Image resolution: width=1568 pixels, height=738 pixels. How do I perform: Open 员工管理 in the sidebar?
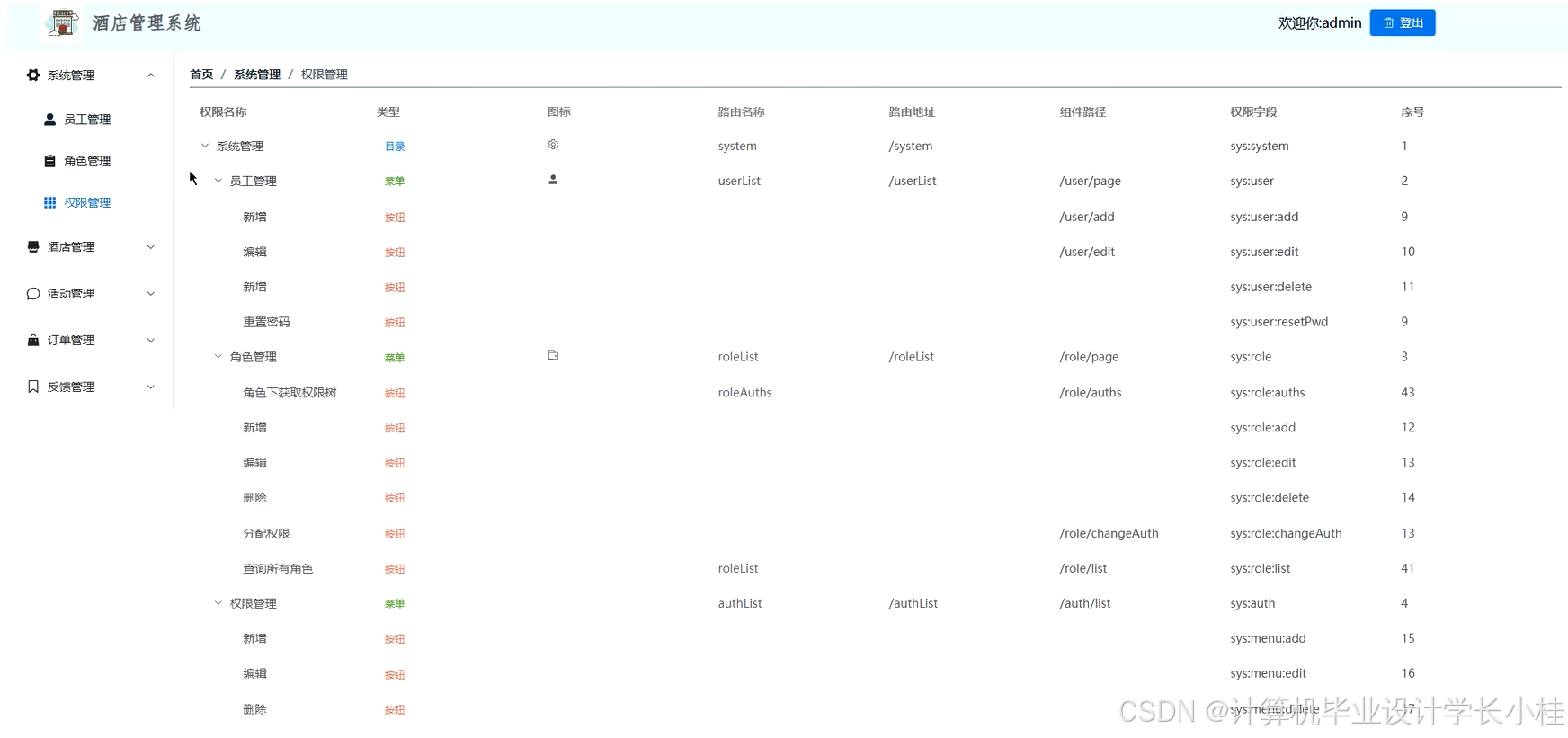tap(87, 119)
